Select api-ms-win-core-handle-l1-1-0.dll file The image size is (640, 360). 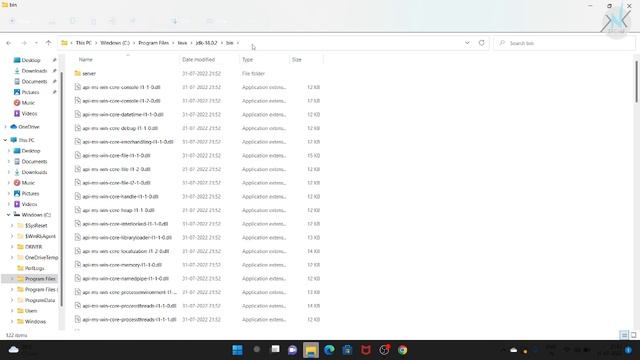(120, 196)
